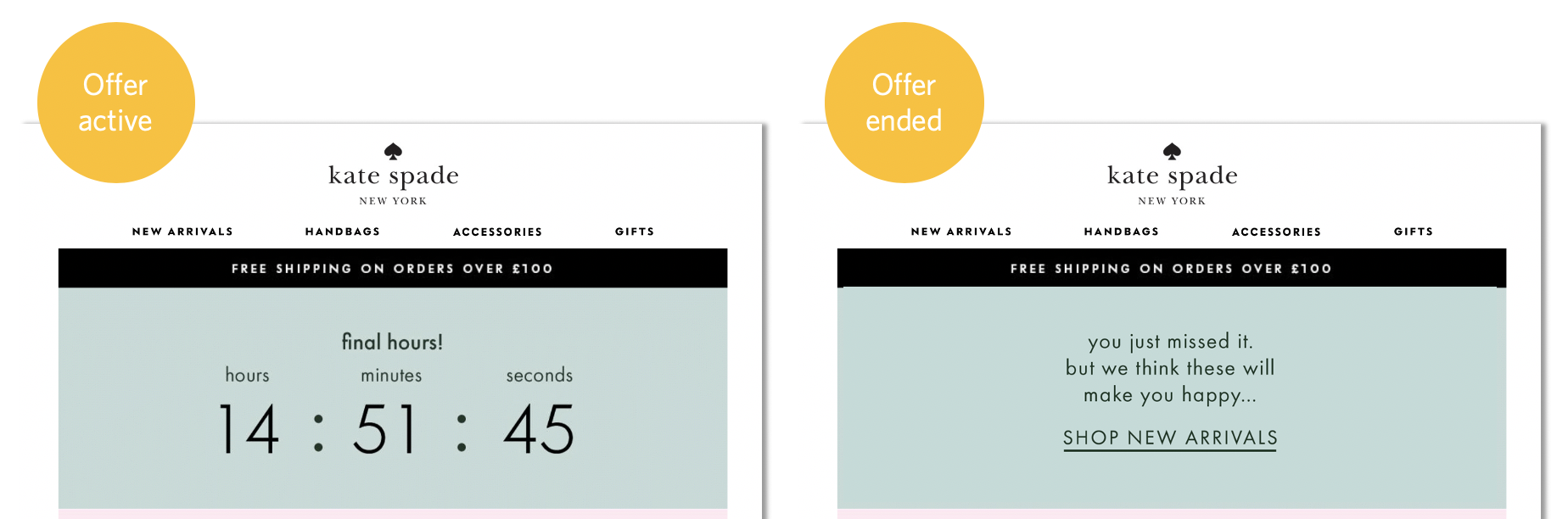Select Accessories in left email menu
Screen dimensions: 1568x519
point(497,232)
